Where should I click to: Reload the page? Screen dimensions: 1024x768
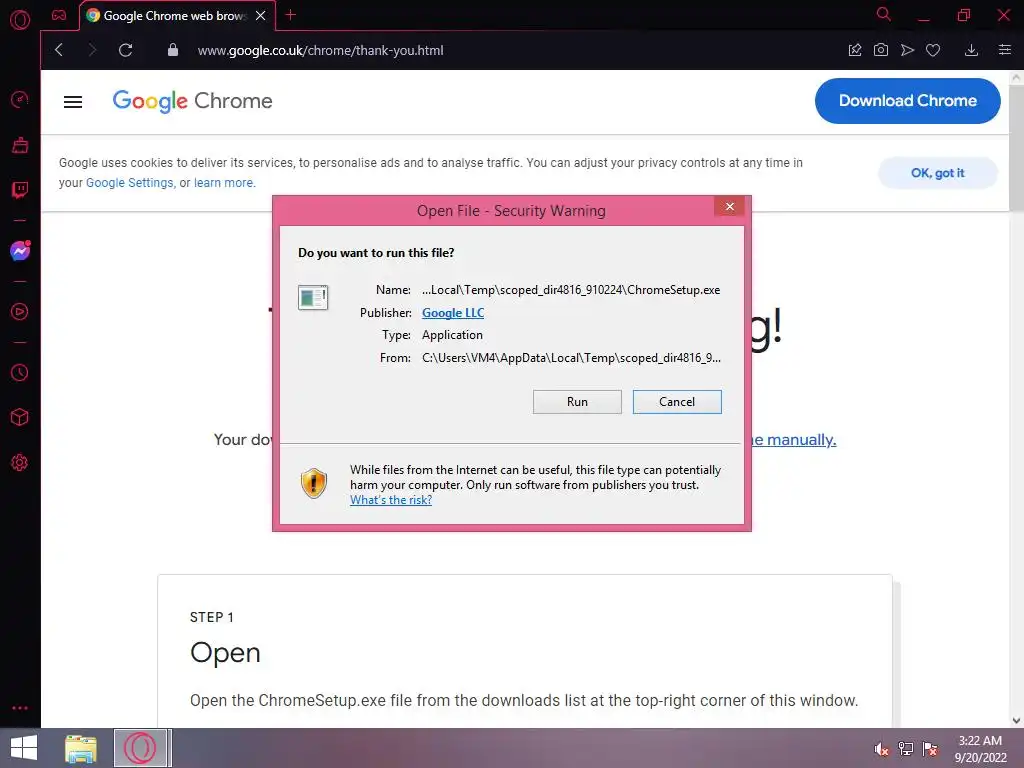click(125, 50)
